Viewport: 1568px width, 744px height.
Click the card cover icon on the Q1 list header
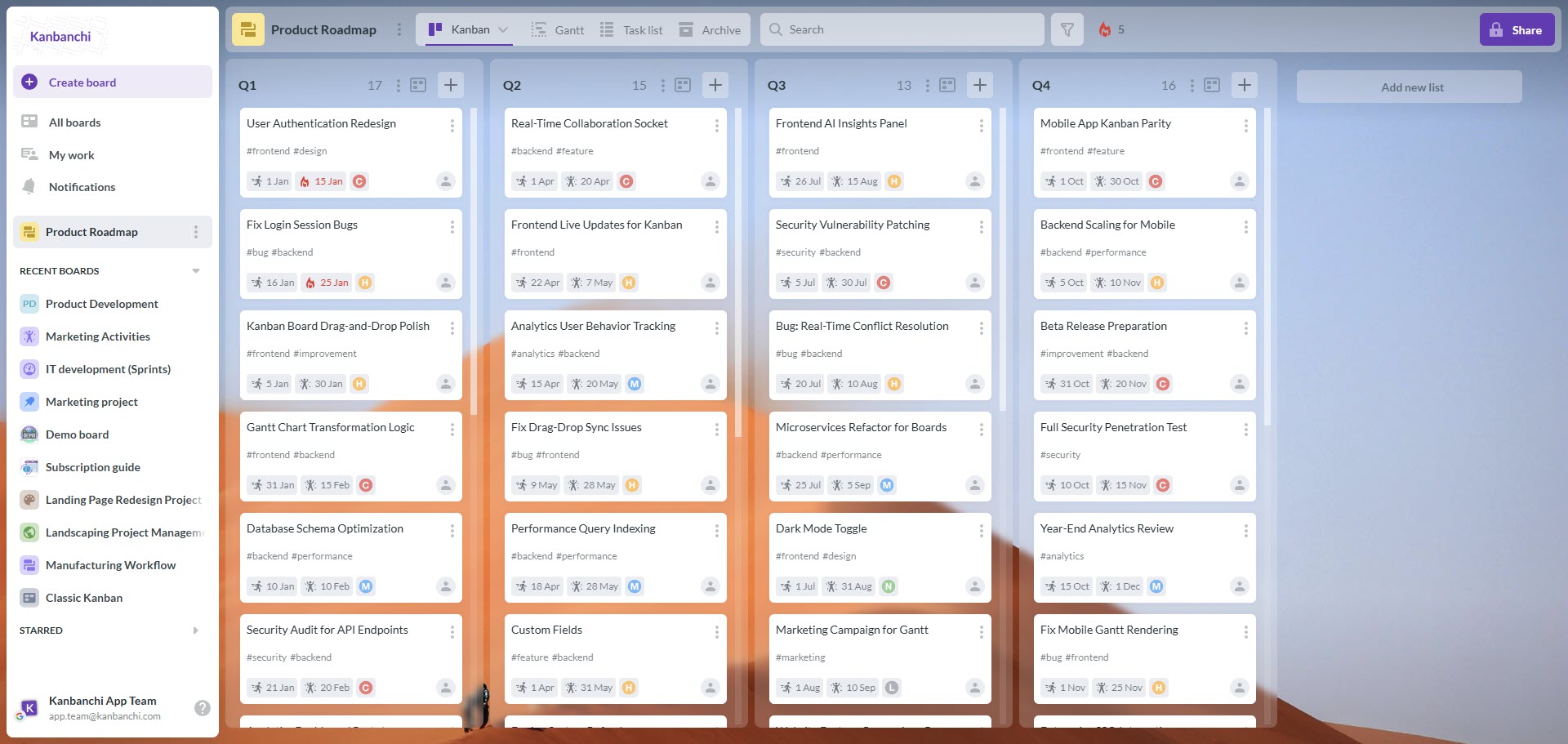pyautogui.click(x=418, y=84)
